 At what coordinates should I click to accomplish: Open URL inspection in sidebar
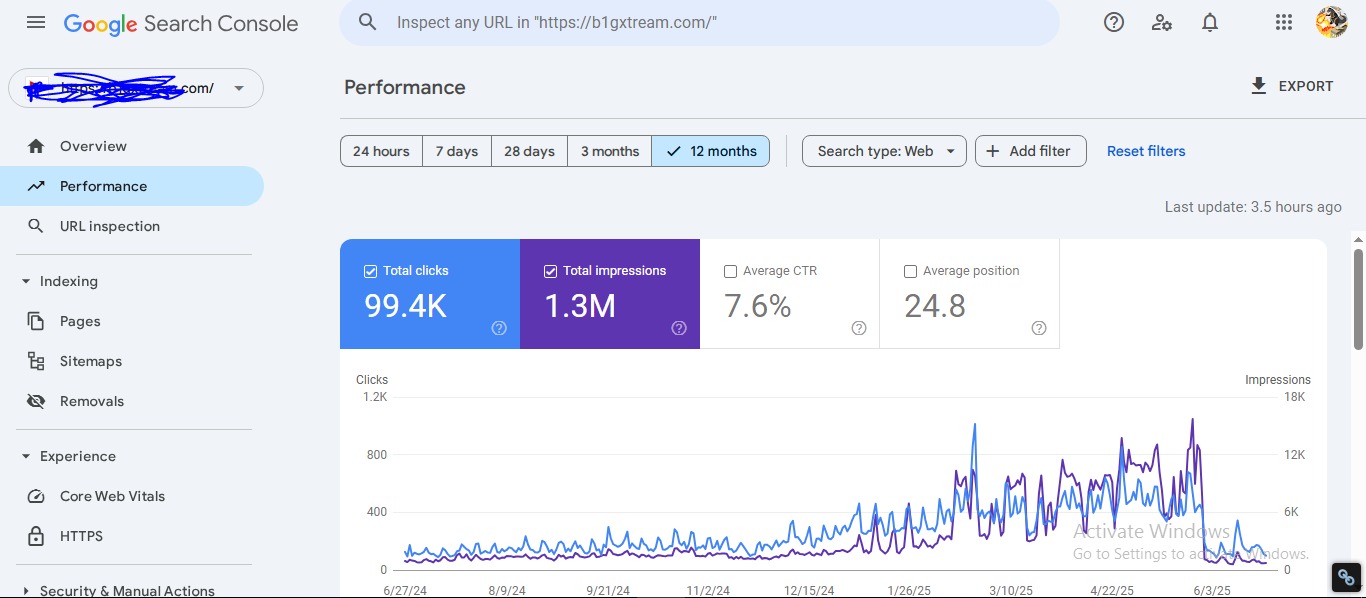coord(109,226)
